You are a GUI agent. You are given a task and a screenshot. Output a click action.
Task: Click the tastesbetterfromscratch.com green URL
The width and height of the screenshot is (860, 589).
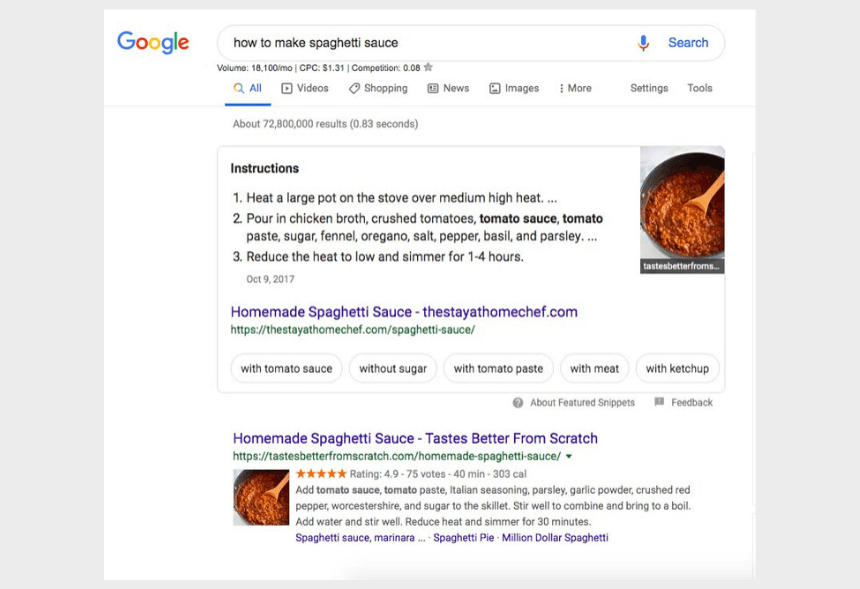pyautogui.click(x=397, y=456)
